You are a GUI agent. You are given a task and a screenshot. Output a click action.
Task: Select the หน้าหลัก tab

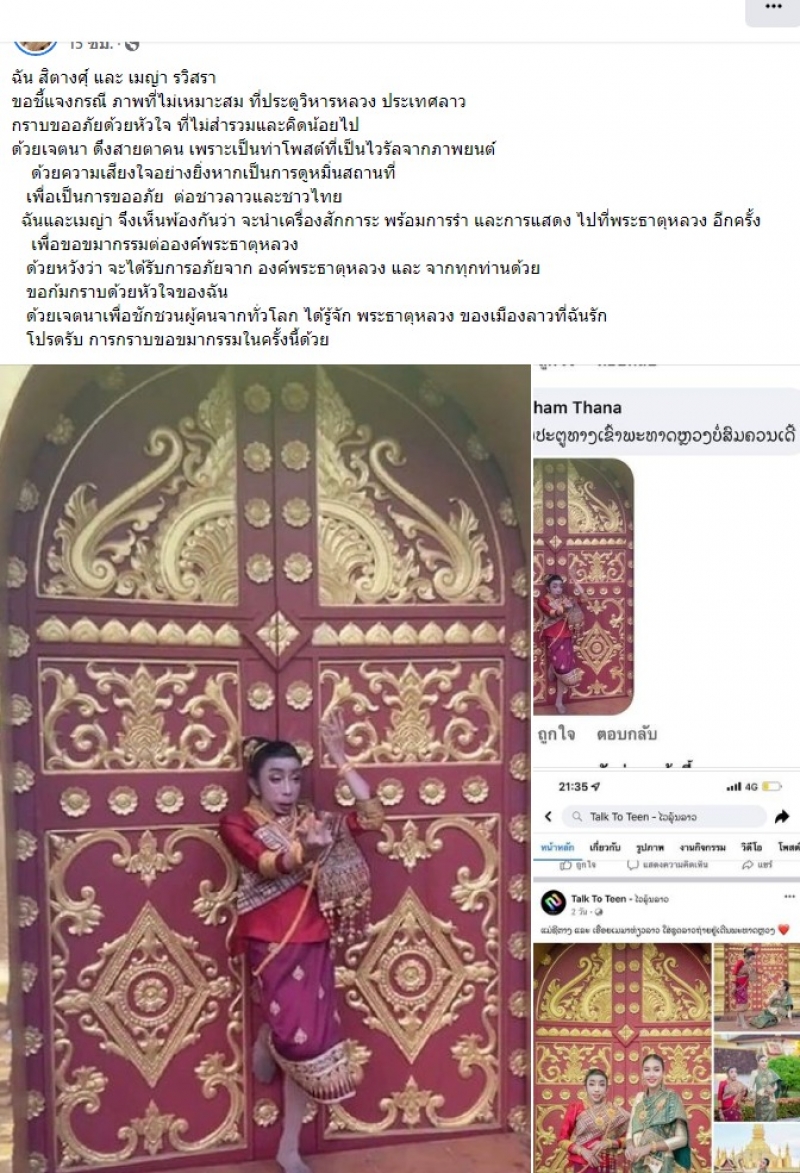coord(558,848)
